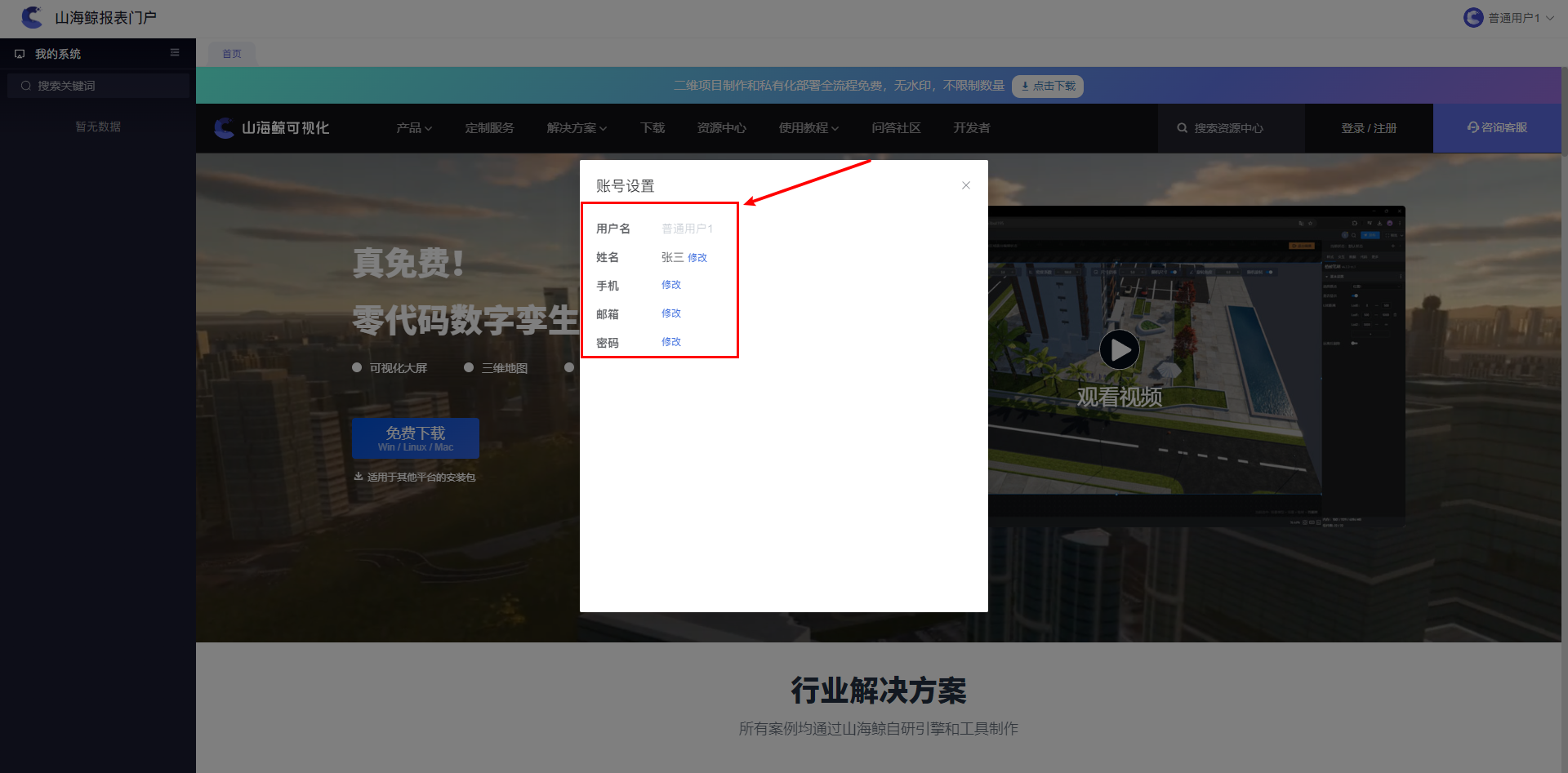1568x773 pixels.
Task: Close the 账号设置 dialog
Action: tap(966, 185)
